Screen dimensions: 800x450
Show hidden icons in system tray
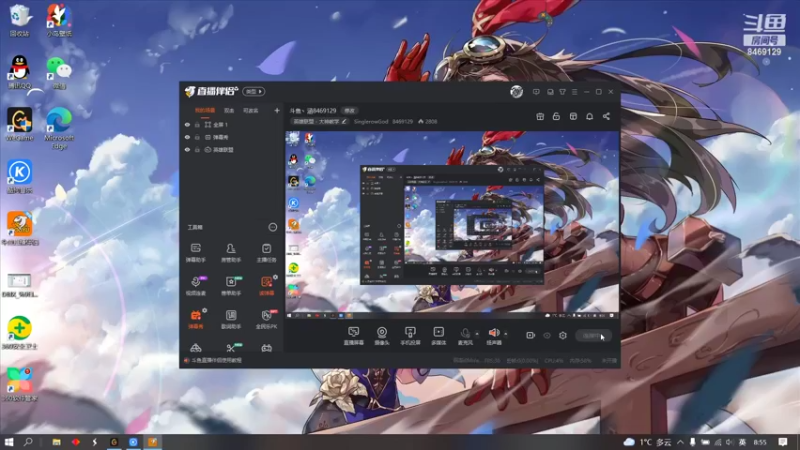(680, 442)
